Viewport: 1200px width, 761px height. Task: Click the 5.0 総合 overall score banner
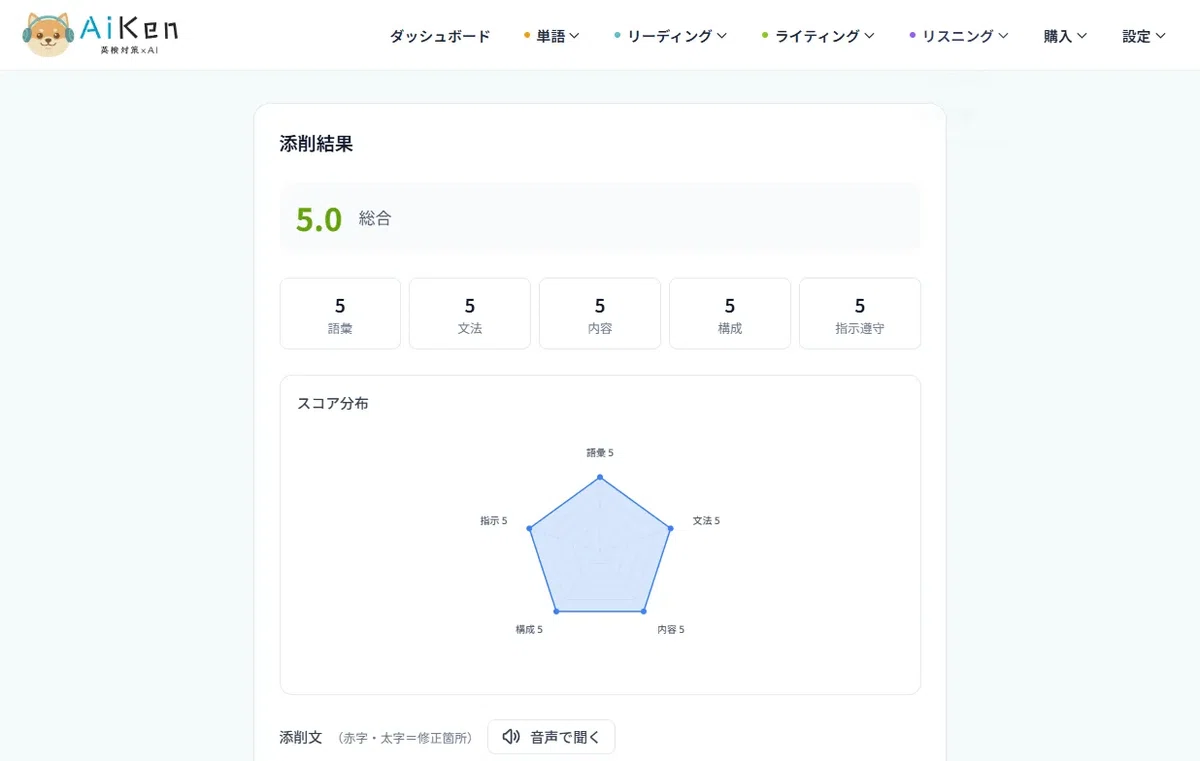[x=600, y=218]
